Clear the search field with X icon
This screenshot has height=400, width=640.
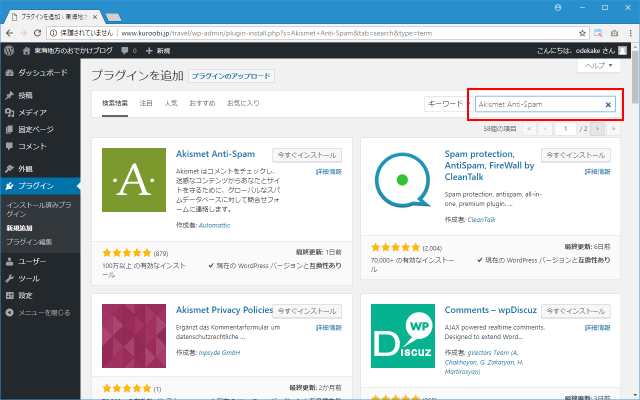tap(607, 104)
